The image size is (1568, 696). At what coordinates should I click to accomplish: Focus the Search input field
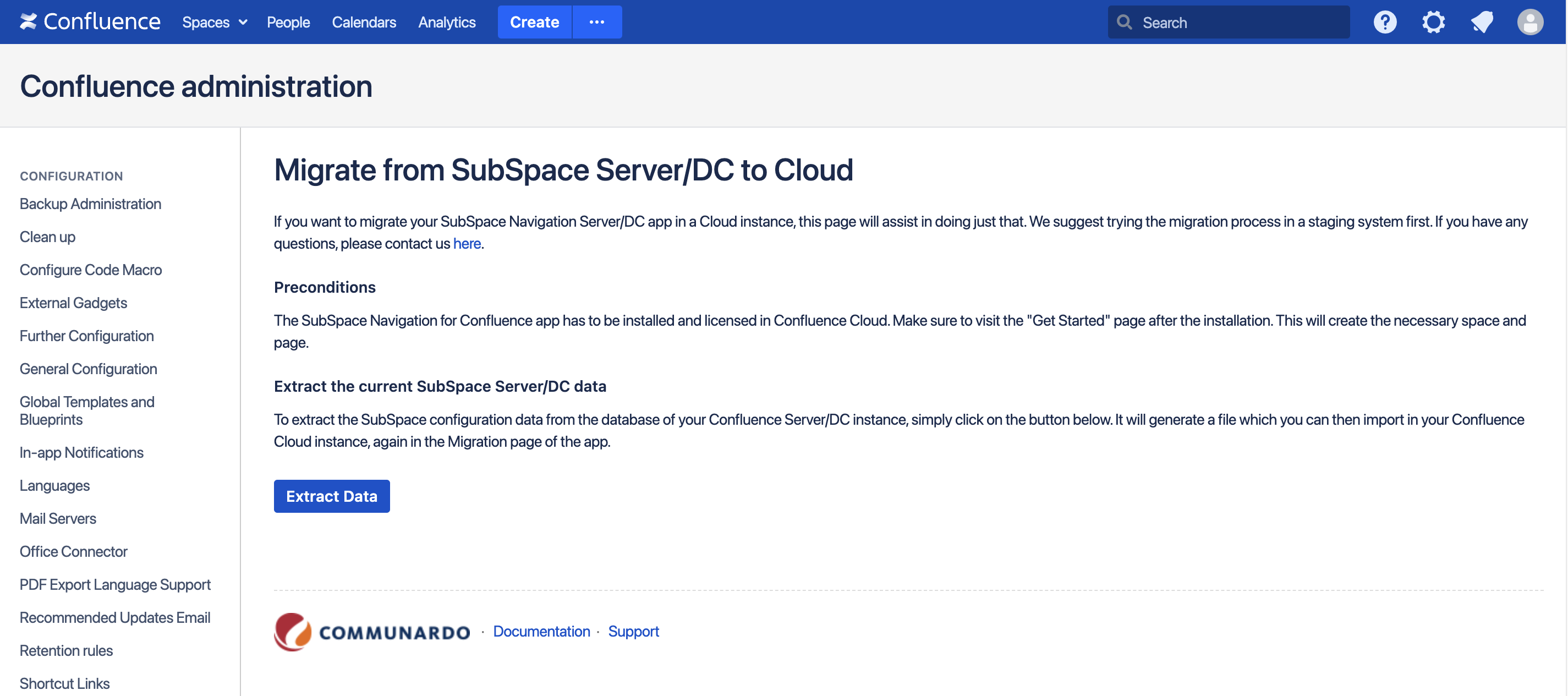(1240, 23)
